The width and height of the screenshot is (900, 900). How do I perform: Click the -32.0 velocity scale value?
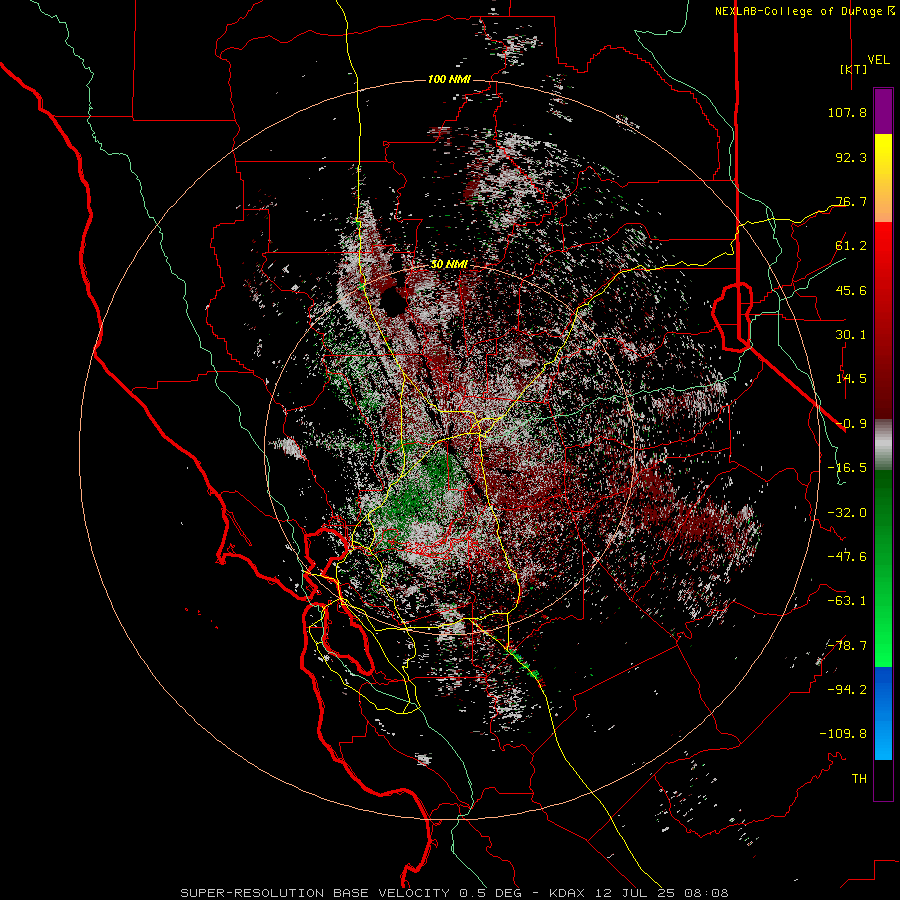click(847, 513)
